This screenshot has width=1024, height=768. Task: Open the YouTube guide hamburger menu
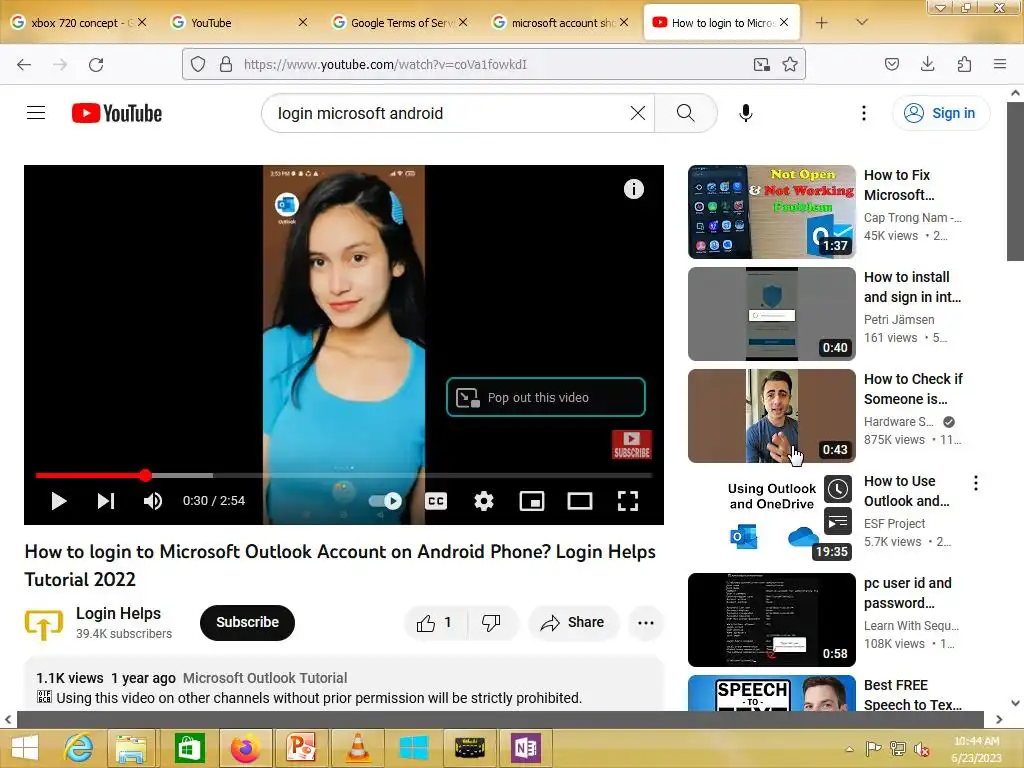pos(36,113)
